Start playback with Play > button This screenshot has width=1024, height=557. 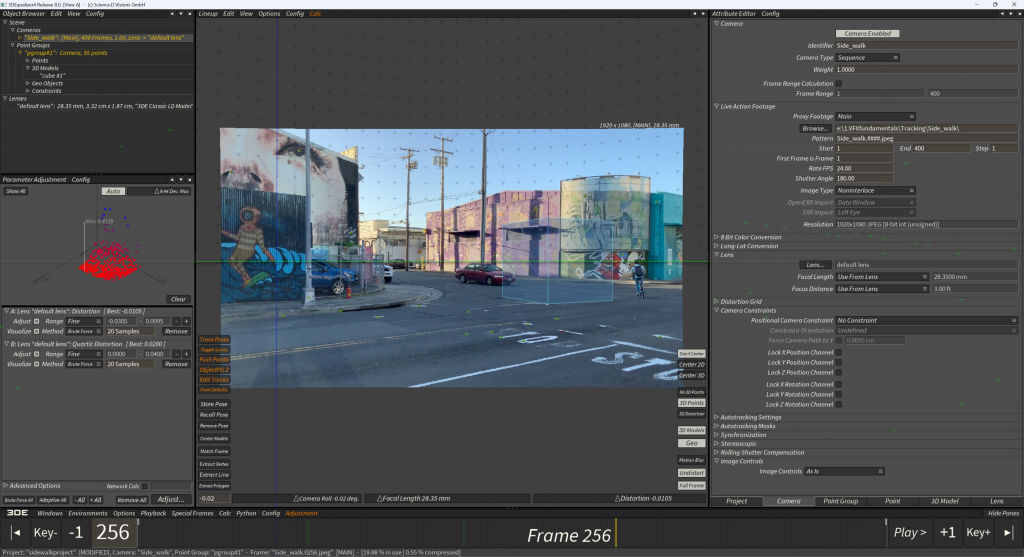coord(910,533)
